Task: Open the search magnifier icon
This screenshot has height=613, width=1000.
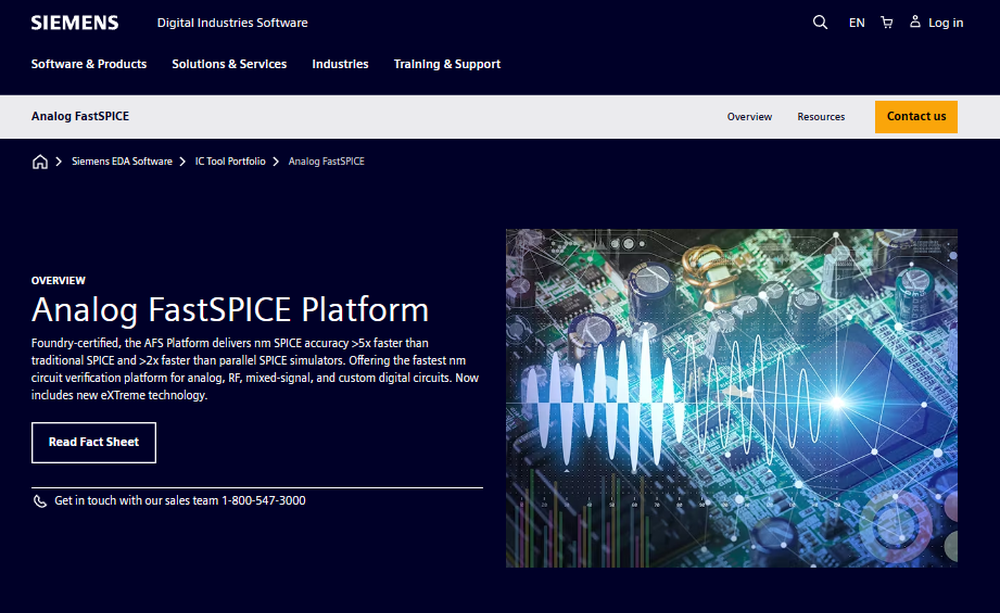Action: (820, 22)
